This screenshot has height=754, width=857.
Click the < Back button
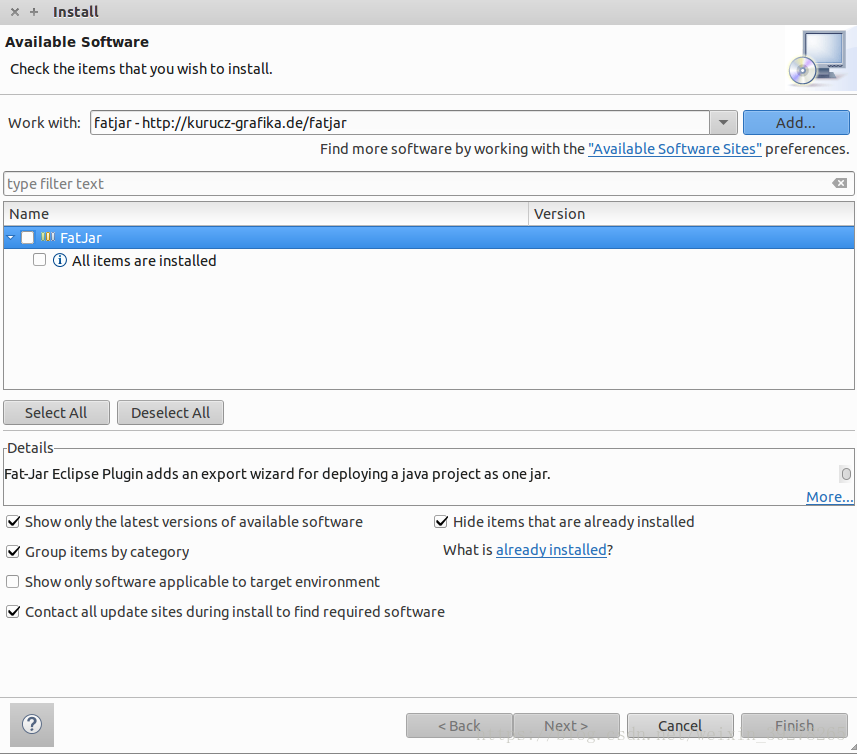point(459,726)
